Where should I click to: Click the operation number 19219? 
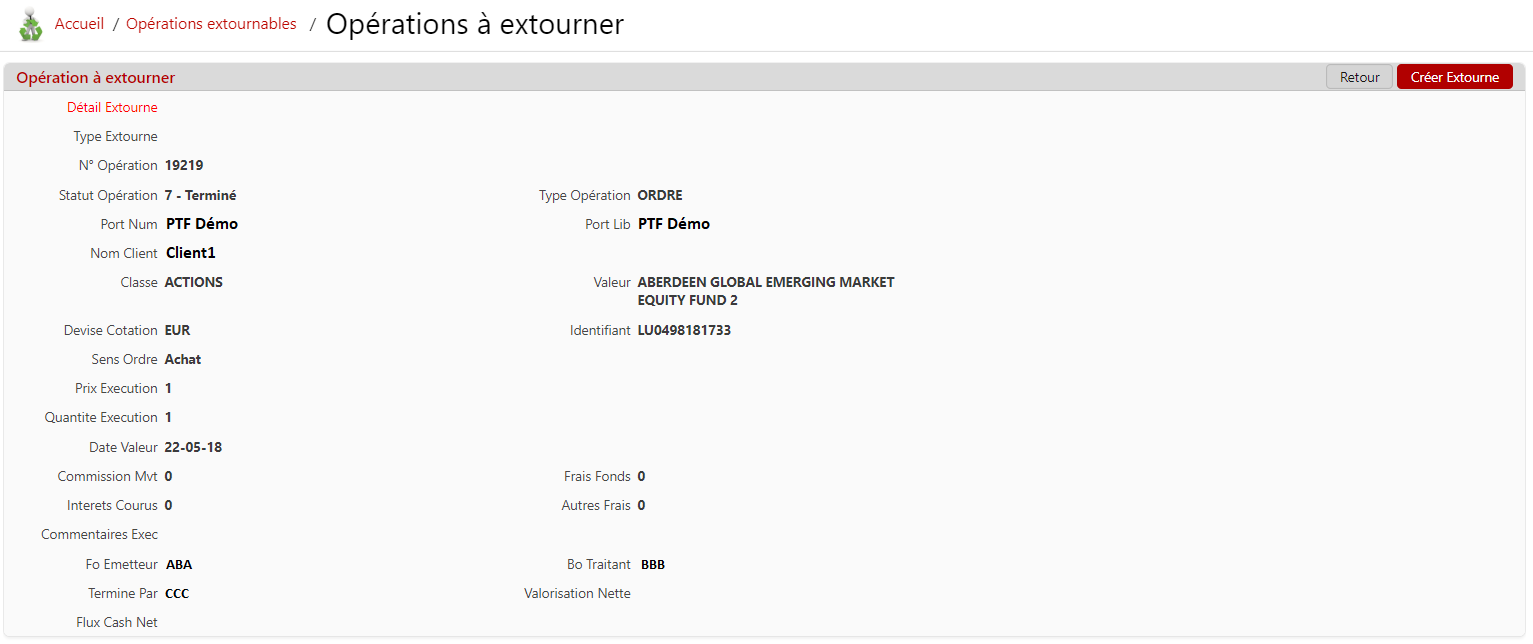pos(184,165)
